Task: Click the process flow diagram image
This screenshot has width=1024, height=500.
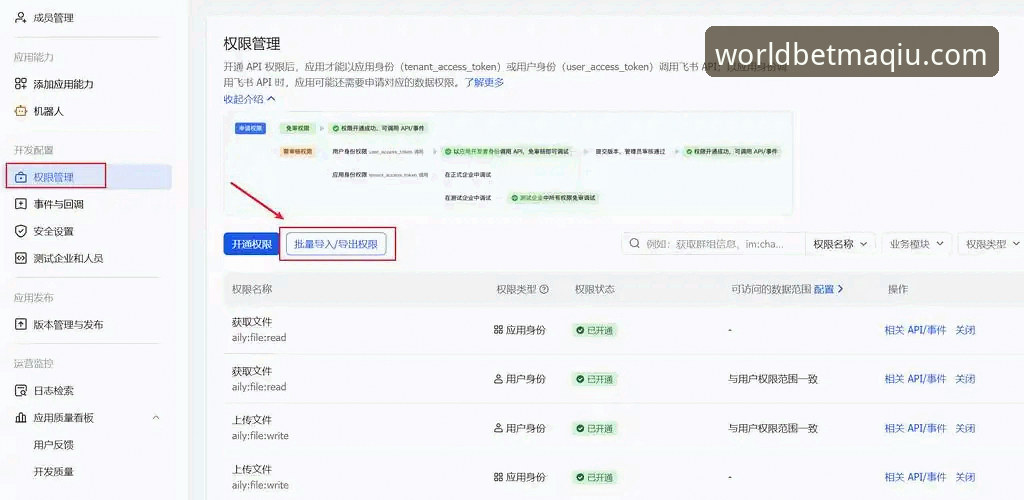Action: point(508,163)
